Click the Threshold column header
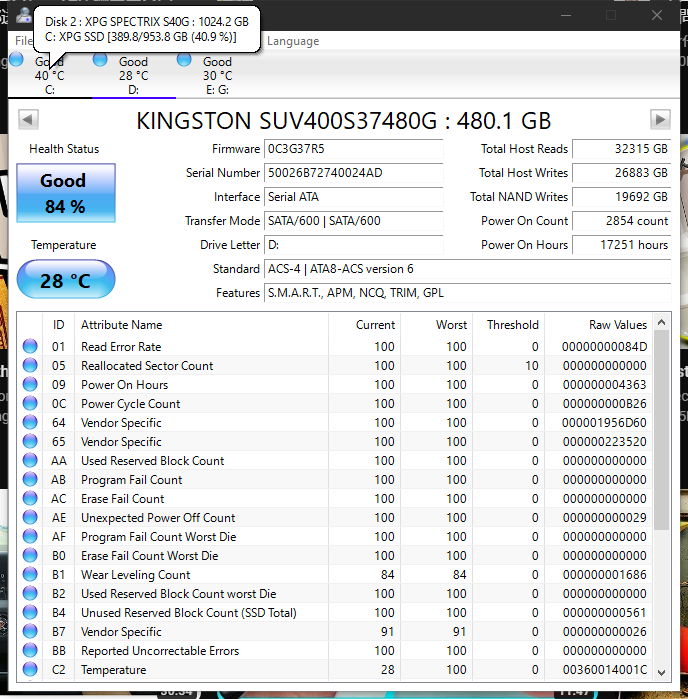The image size is (688, 699). 509,325
